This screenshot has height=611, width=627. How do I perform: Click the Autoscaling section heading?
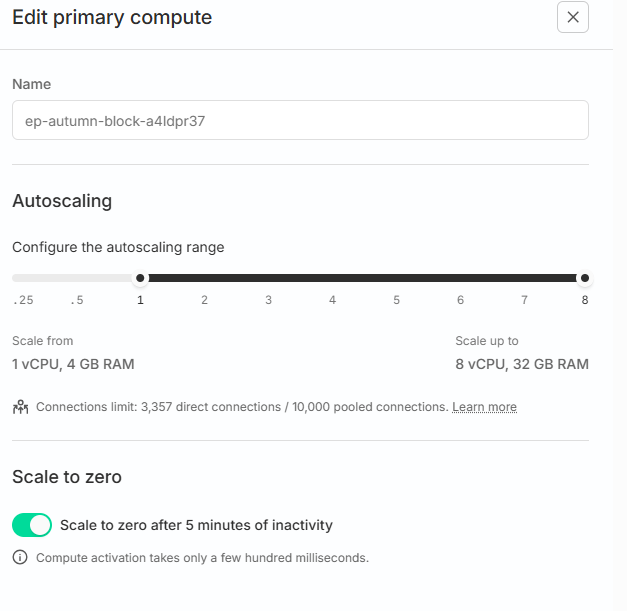pos(62,201)
